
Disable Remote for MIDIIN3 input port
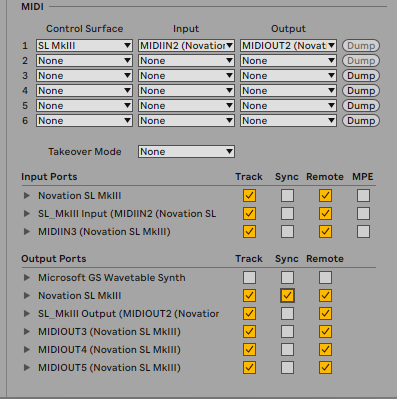click(325, 232)
